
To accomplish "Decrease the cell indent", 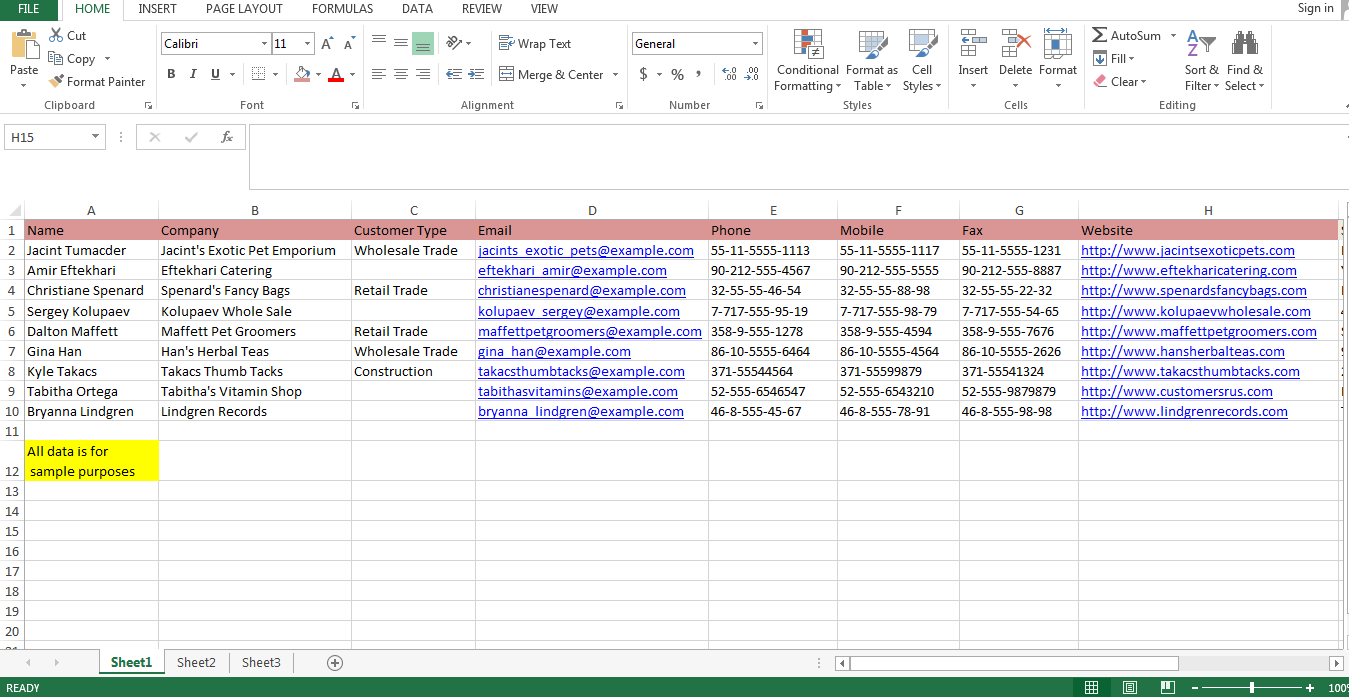I will coord(454,74).
